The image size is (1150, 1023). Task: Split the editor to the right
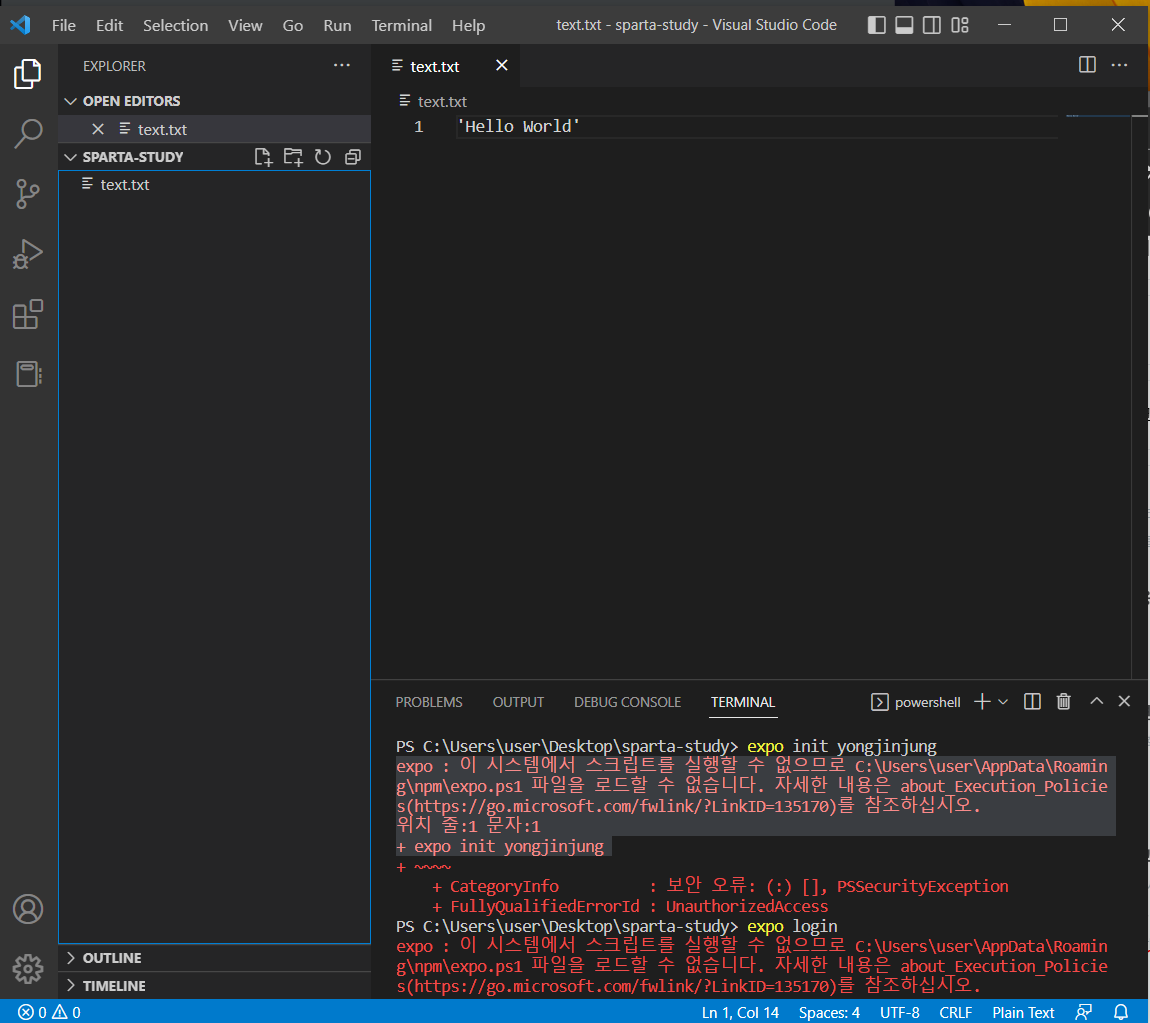(1087, 65)
